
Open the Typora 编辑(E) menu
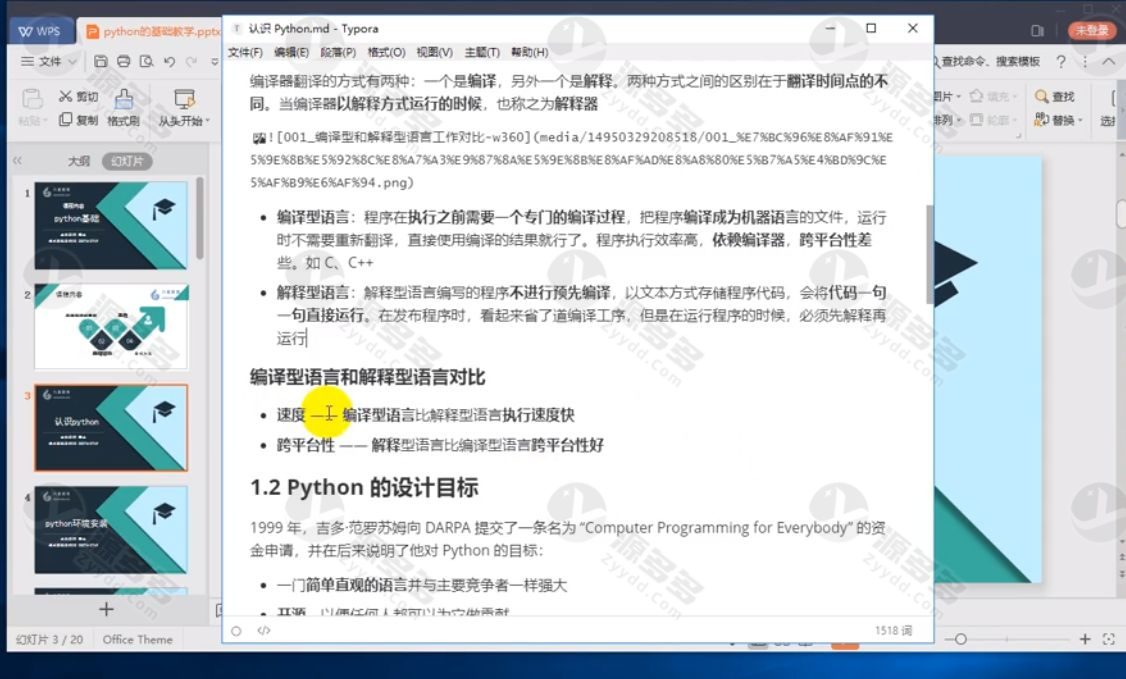pos(291,52)
